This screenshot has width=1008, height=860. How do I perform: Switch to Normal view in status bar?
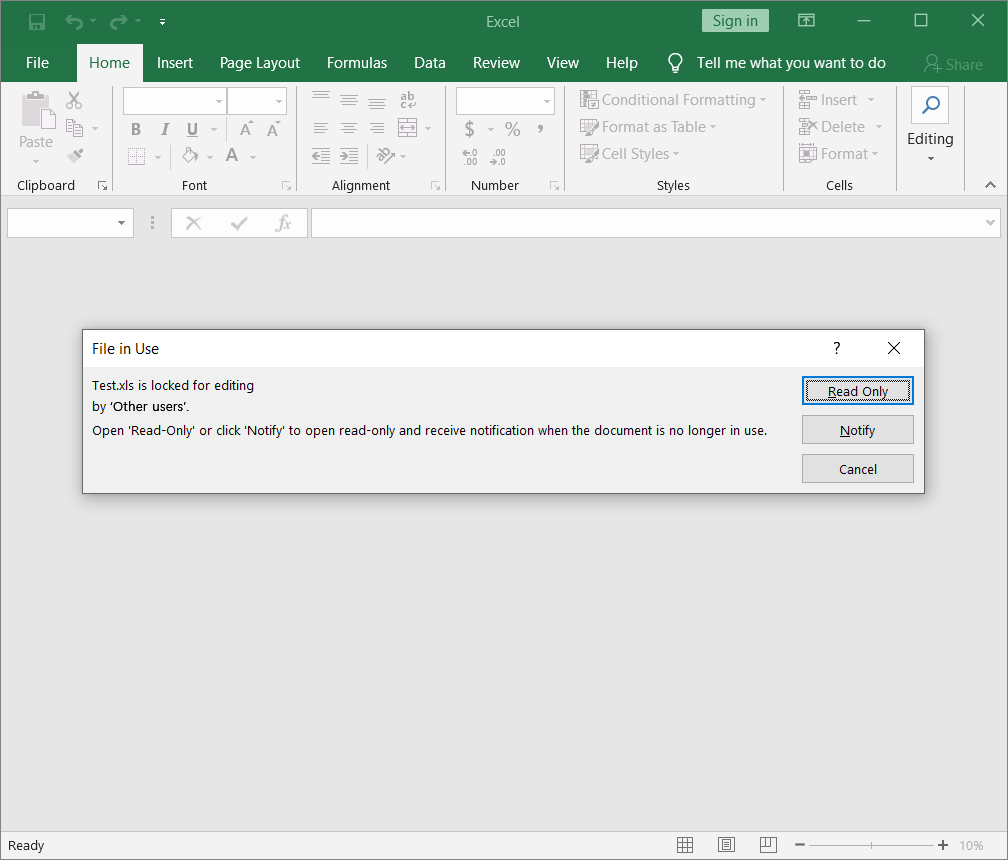(x=685, y=845)
